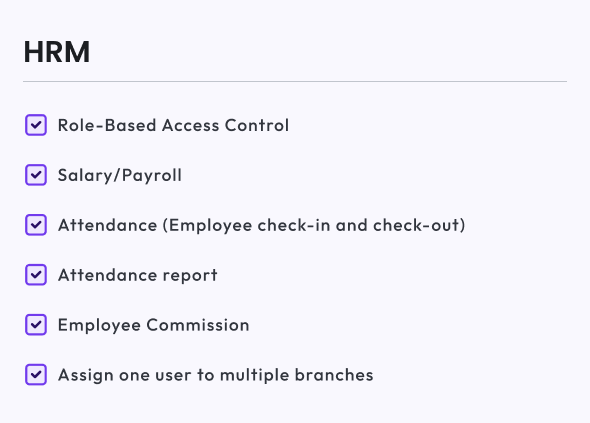Disable the Attendance check-in and check-out checkbox
Viewport: 590px width, 423px height.
click(x=36, y=225)
